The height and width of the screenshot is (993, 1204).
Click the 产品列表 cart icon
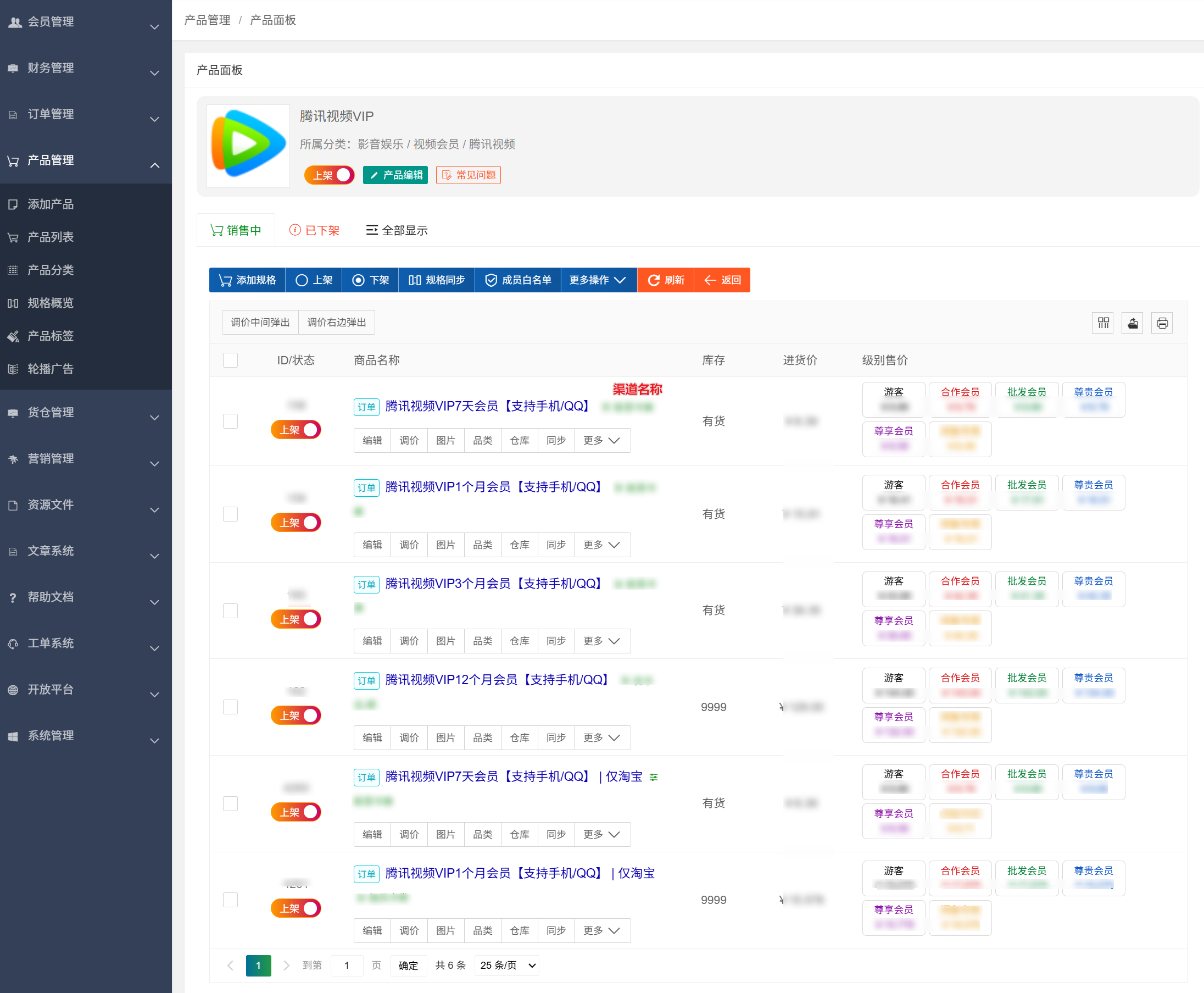click(x=13, y=237)
